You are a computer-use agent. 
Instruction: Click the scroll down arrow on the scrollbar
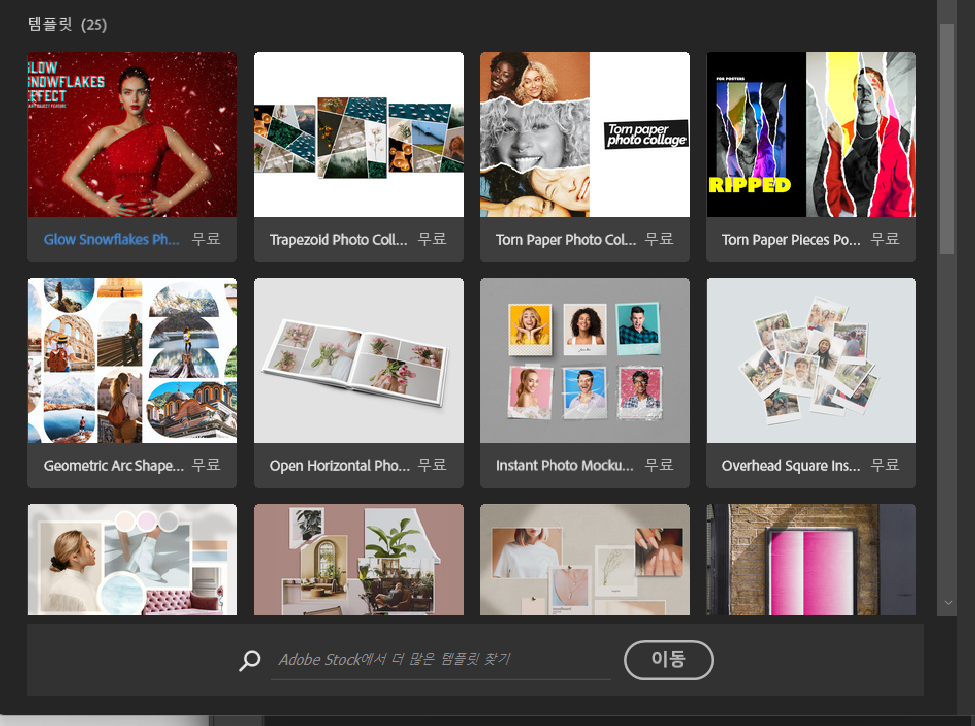[x=948, y=603]
